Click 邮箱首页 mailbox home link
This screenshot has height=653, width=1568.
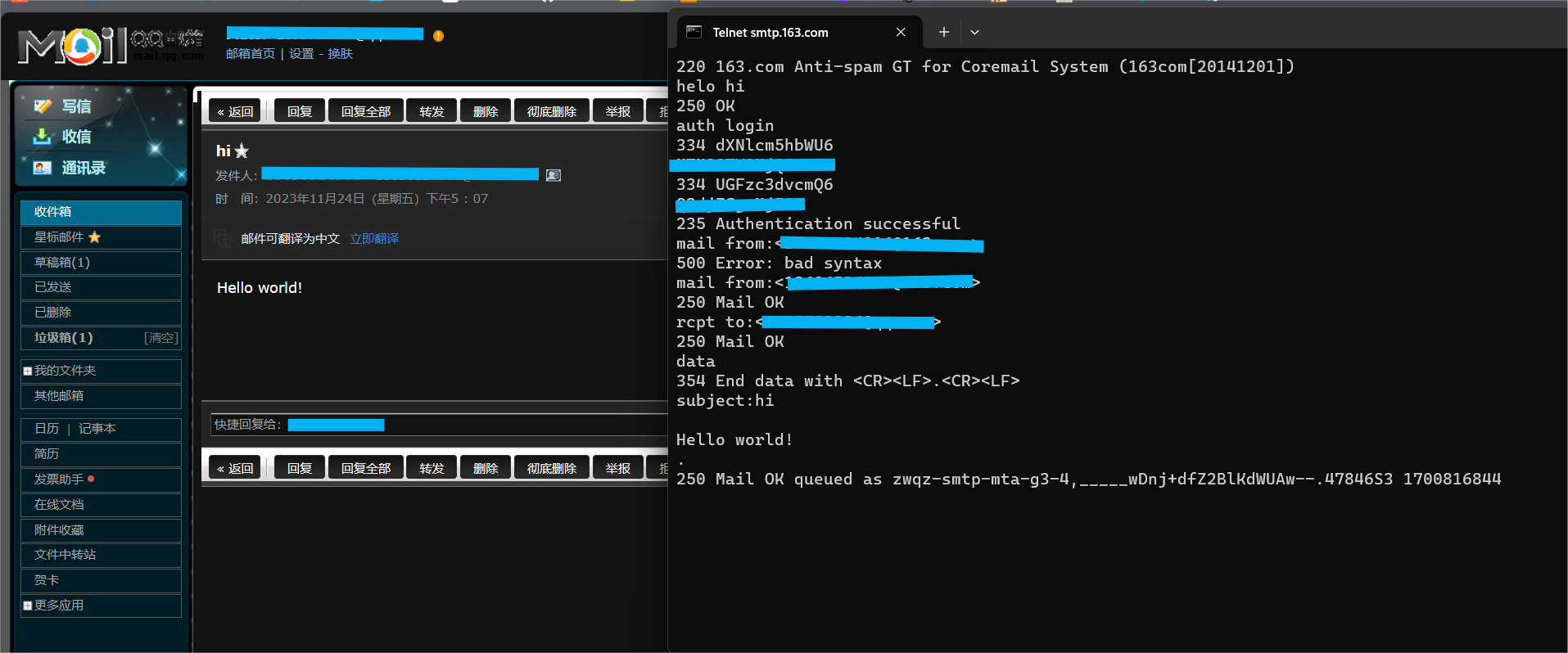pyautogui.click(x=251, y=54)
